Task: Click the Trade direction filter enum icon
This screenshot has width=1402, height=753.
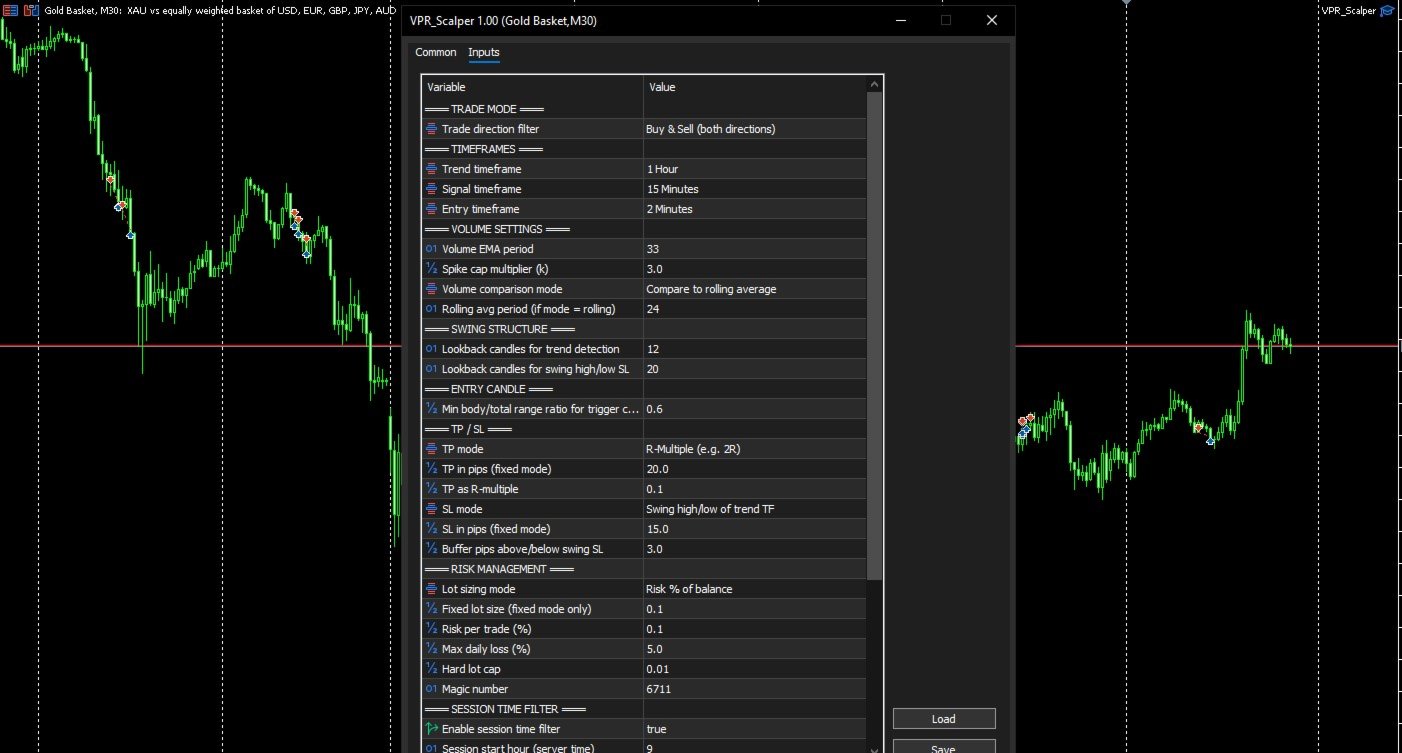Action: (431, 129)
